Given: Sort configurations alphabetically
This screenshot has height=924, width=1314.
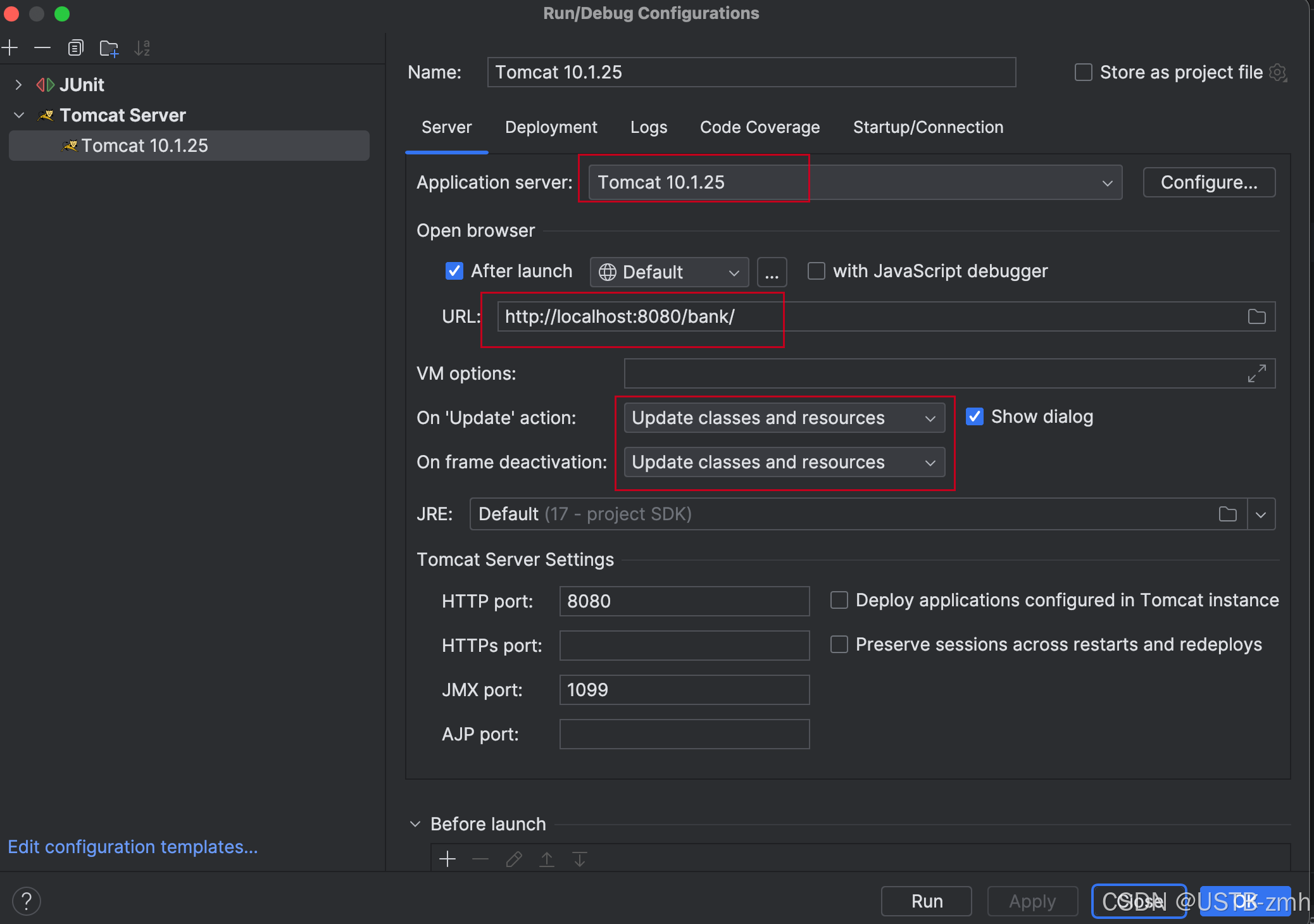Looking at the screenshot, I should click(x=142, y=48).
